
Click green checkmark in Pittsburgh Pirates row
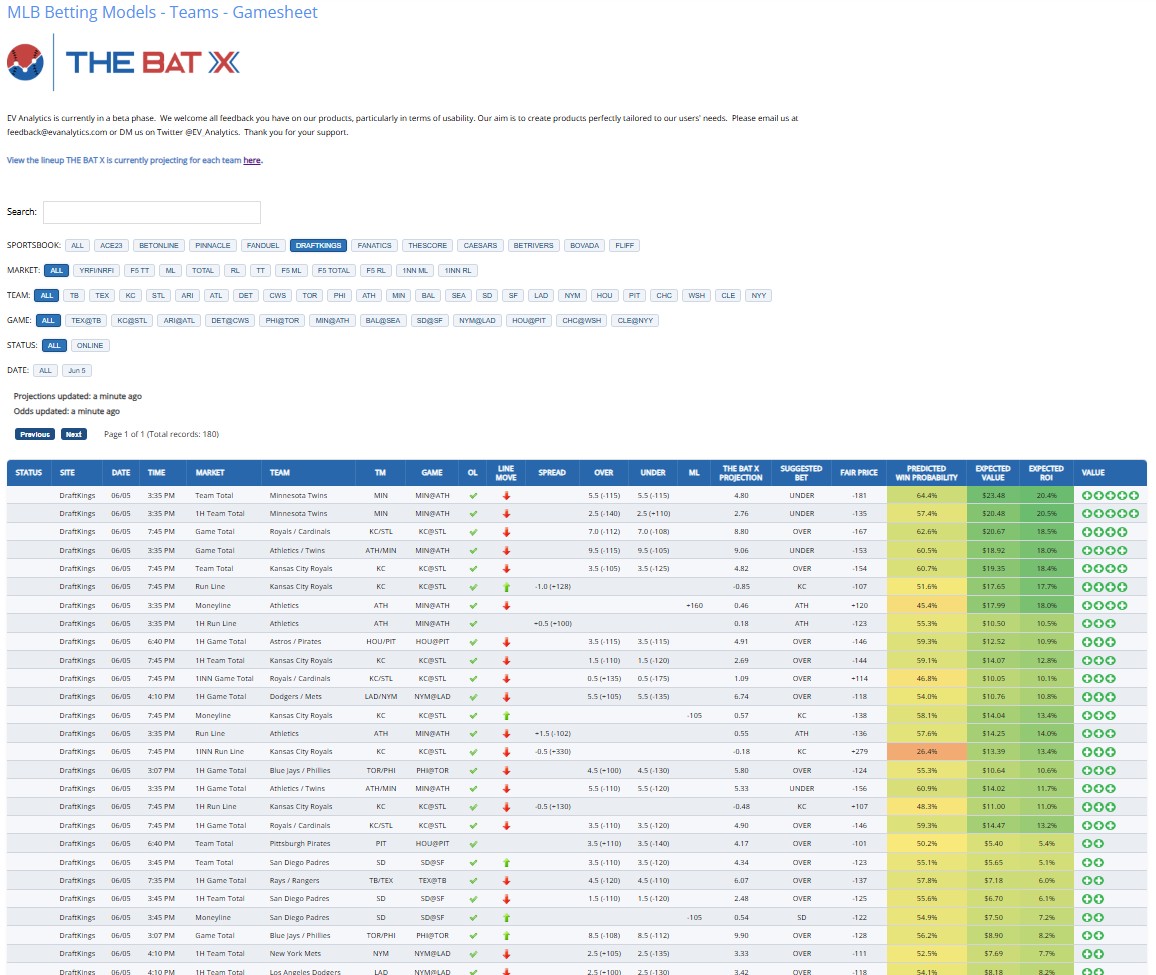473,844
